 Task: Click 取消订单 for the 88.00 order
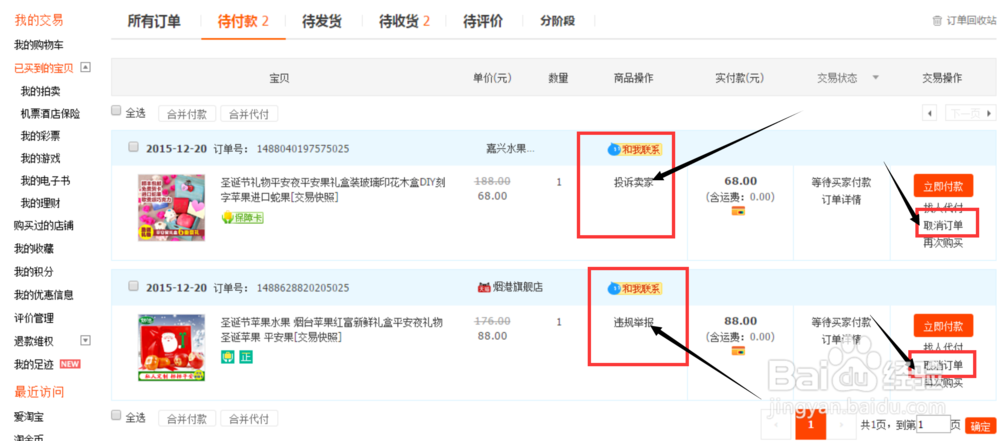[x=943, y=366]
